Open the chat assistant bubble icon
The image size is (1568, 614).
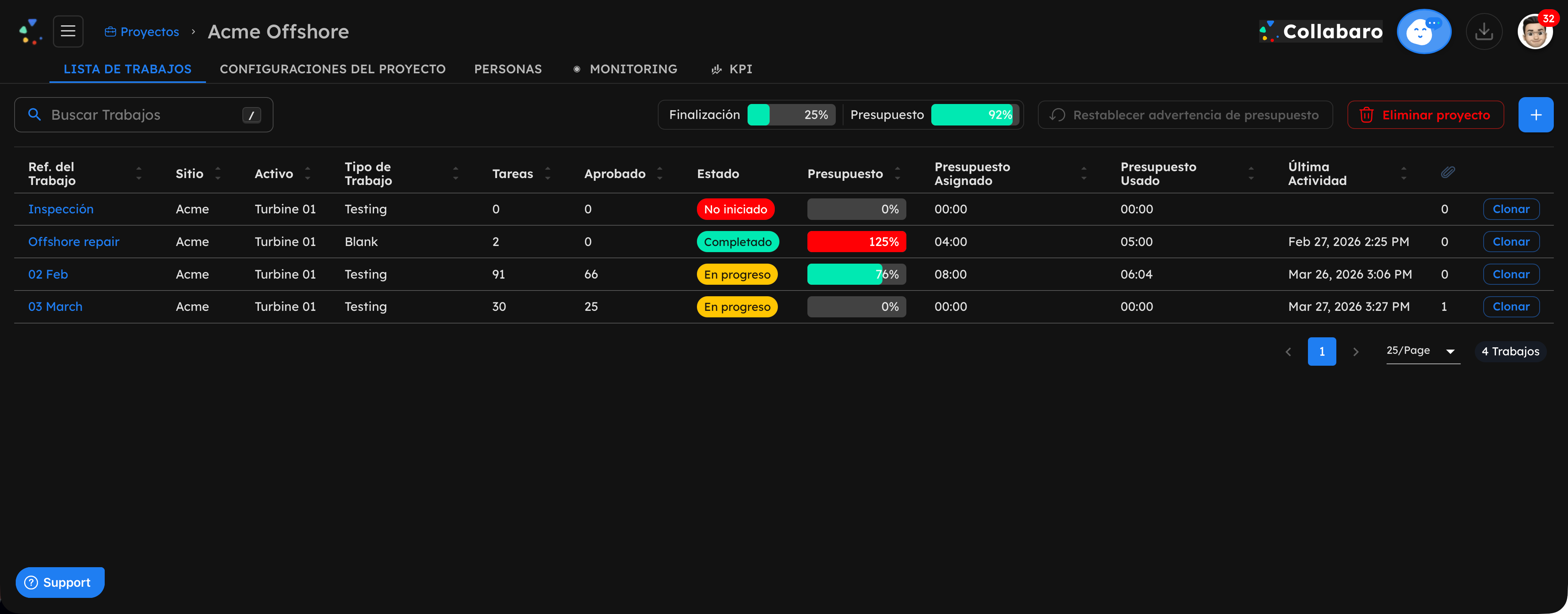(x=1424, y=31)
